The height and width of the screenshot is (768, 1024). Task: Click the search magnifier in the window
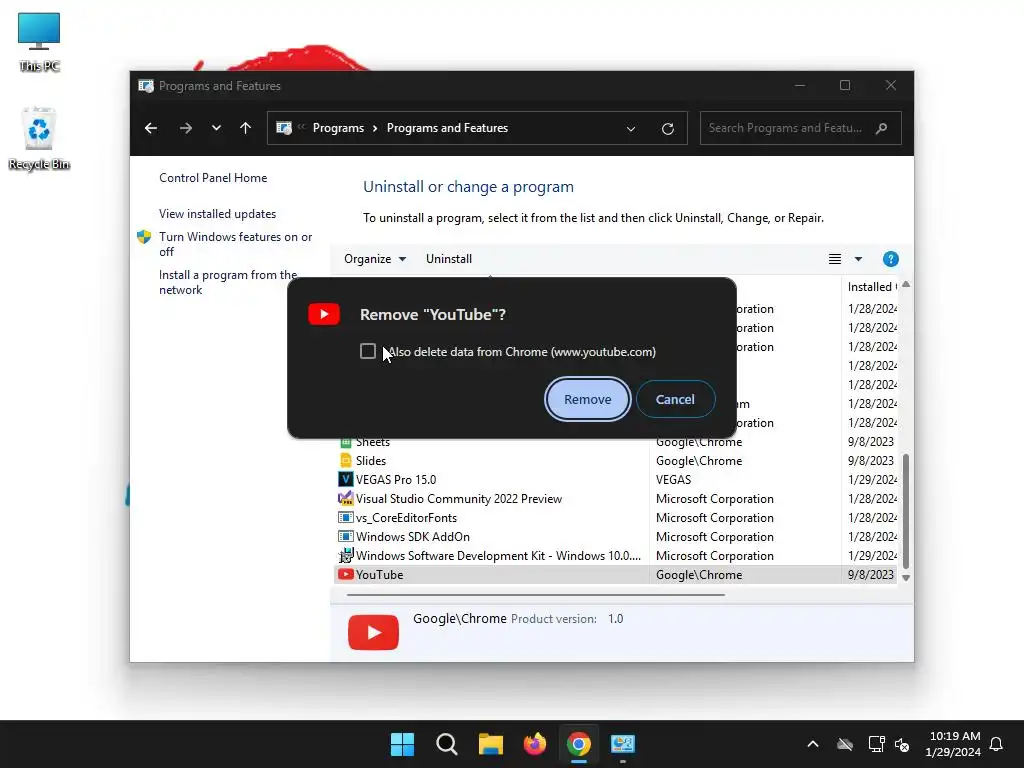point(882,128)
